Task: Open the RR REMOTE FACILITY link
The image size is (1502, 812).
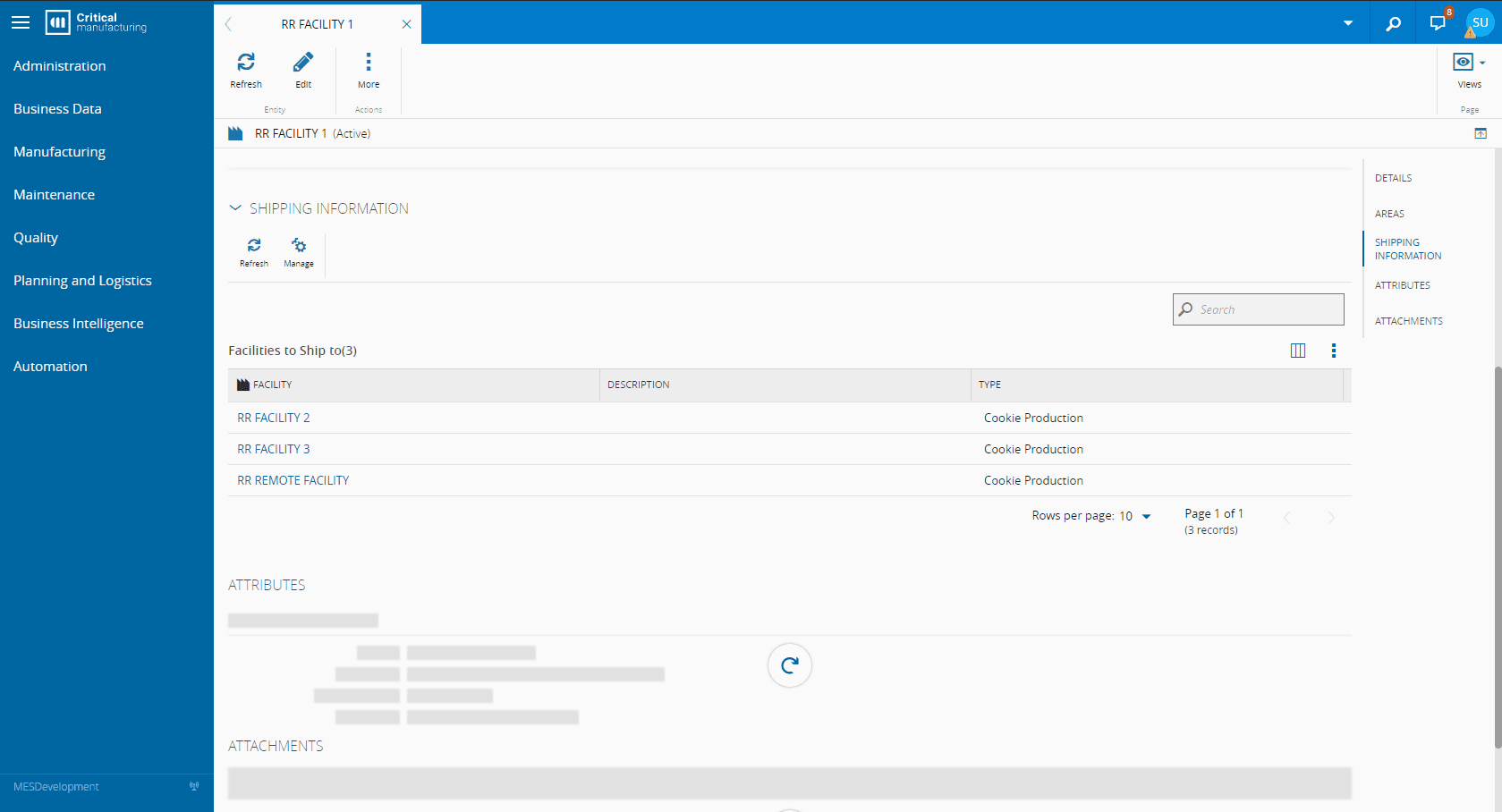Action: click(x=293, y=480)
